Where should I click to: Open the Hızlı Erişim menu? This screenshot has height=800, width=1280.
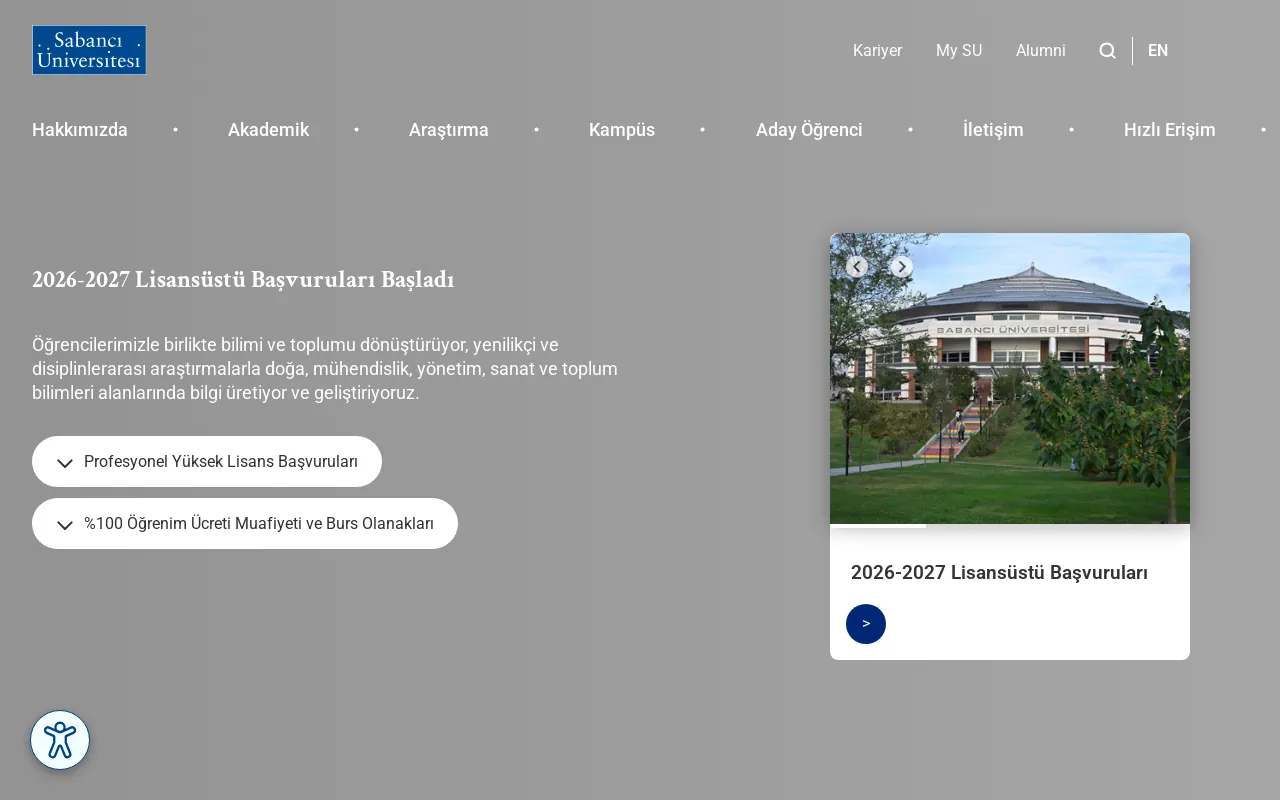pyautogui.click(x=1170, y=130)
